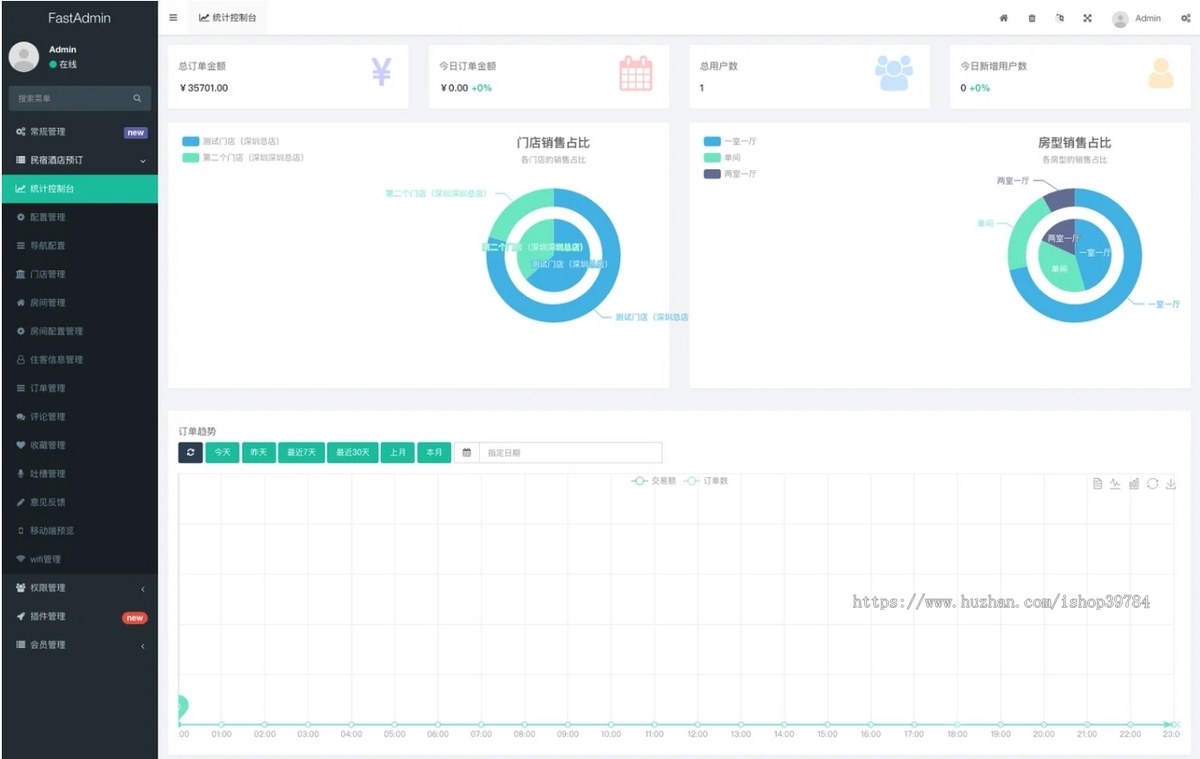1200x759 pixels.
Task: Click the person icon on new users card
Action: pos(1161,73)
